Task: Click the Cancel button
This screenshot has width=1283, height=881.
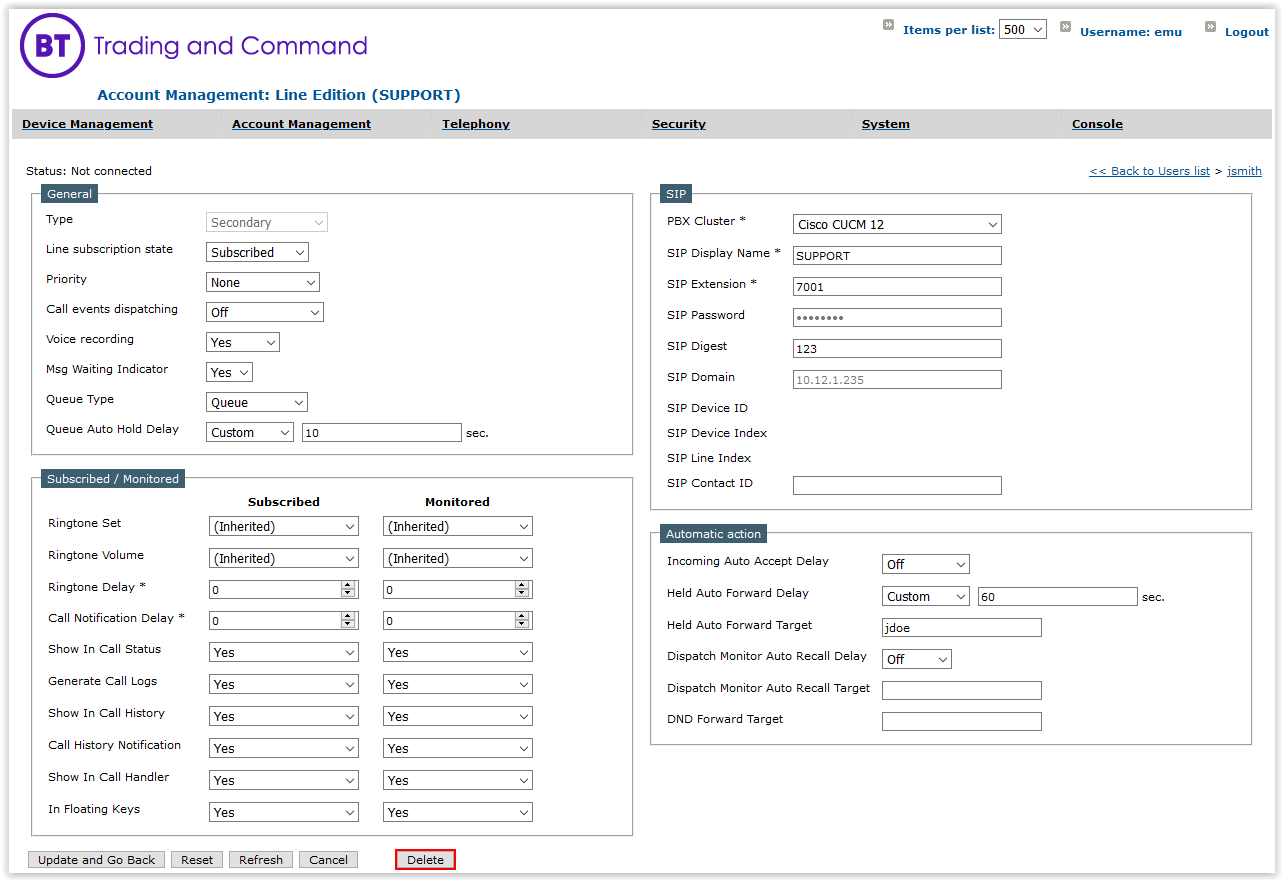Action: (328, 860)
